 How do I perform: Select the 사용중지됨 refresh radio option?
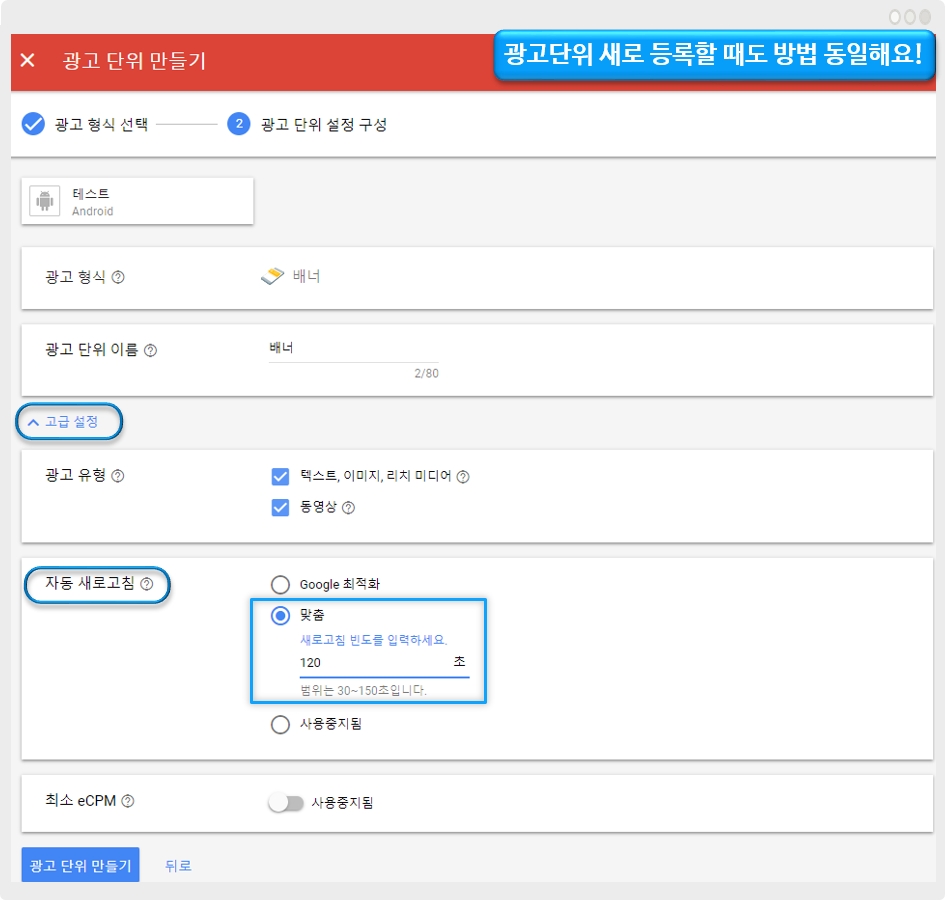(280, 725)
